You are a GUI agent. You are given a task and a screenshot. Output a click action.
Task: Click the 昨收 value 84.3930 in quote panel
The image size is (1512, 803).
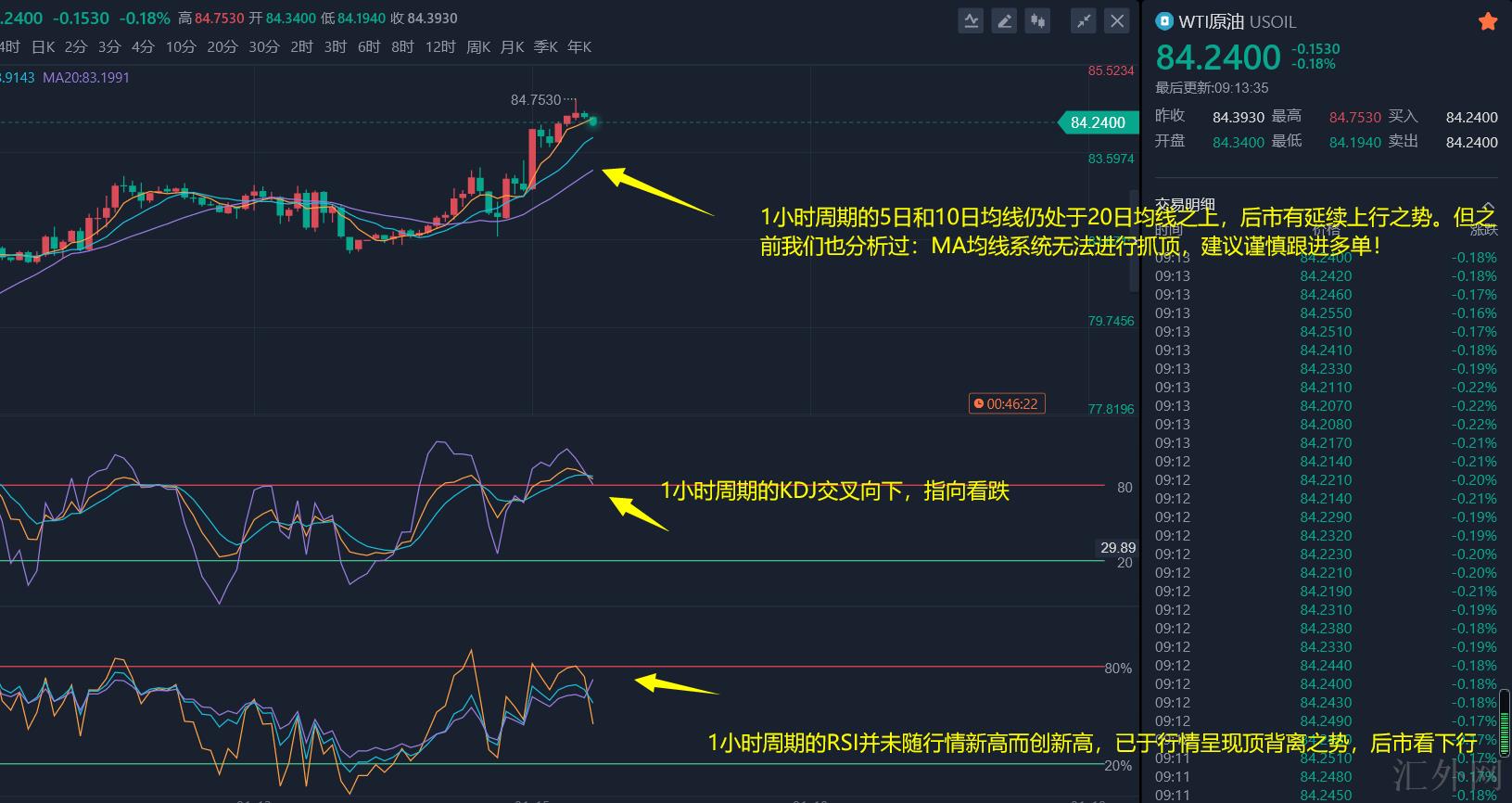click(1239, 117)
